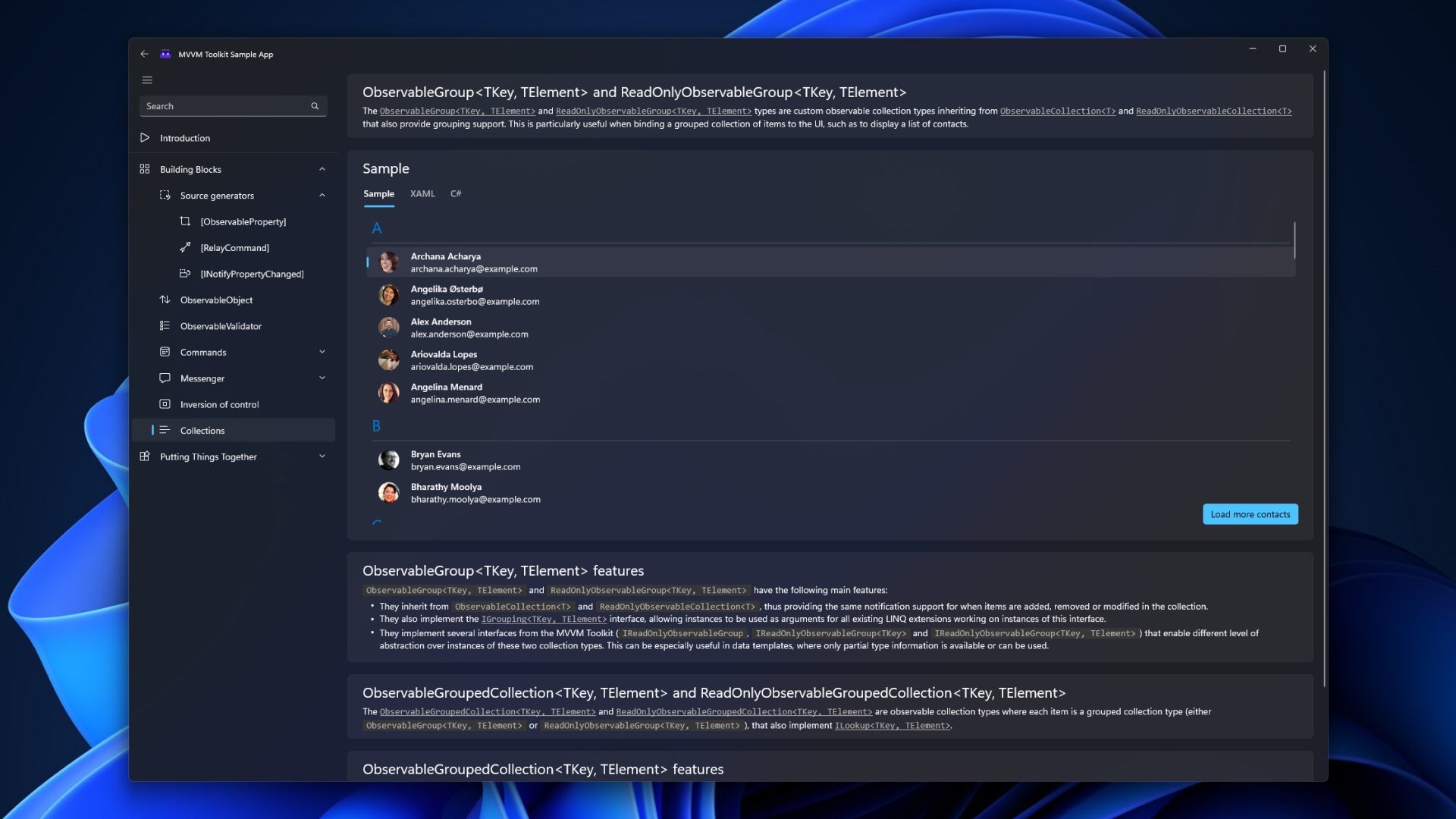Click the Messenger chat bubble icon

tap(165, 378)
